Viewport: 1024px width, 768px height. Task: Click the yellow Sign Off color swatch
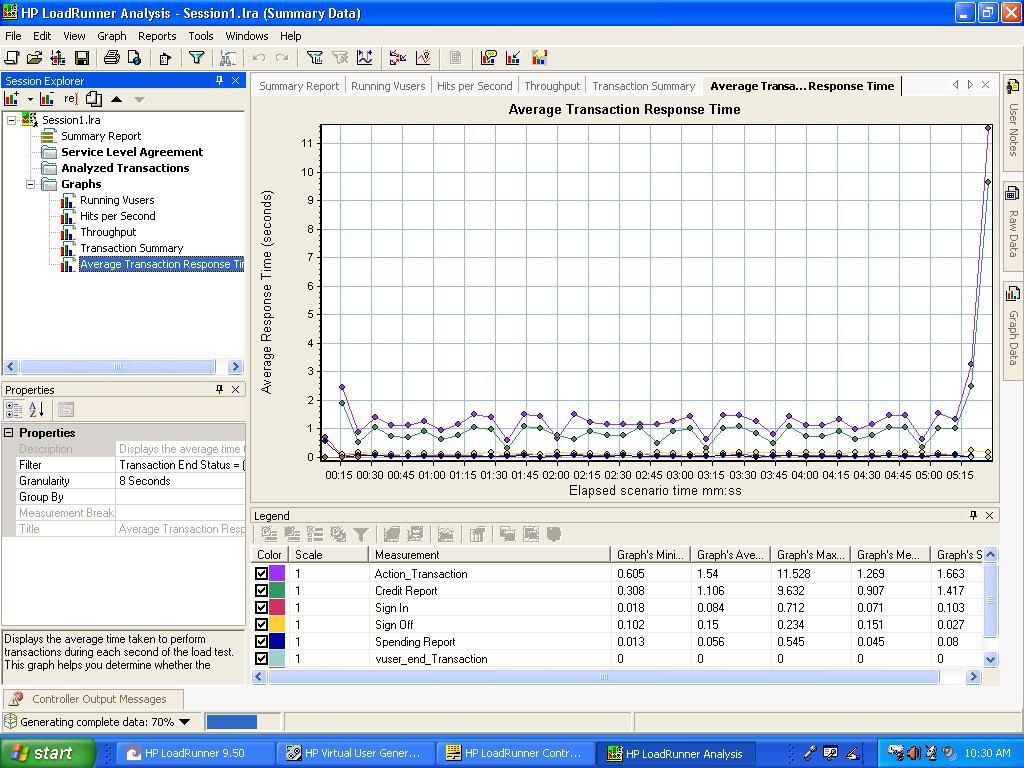pos(277,624)
